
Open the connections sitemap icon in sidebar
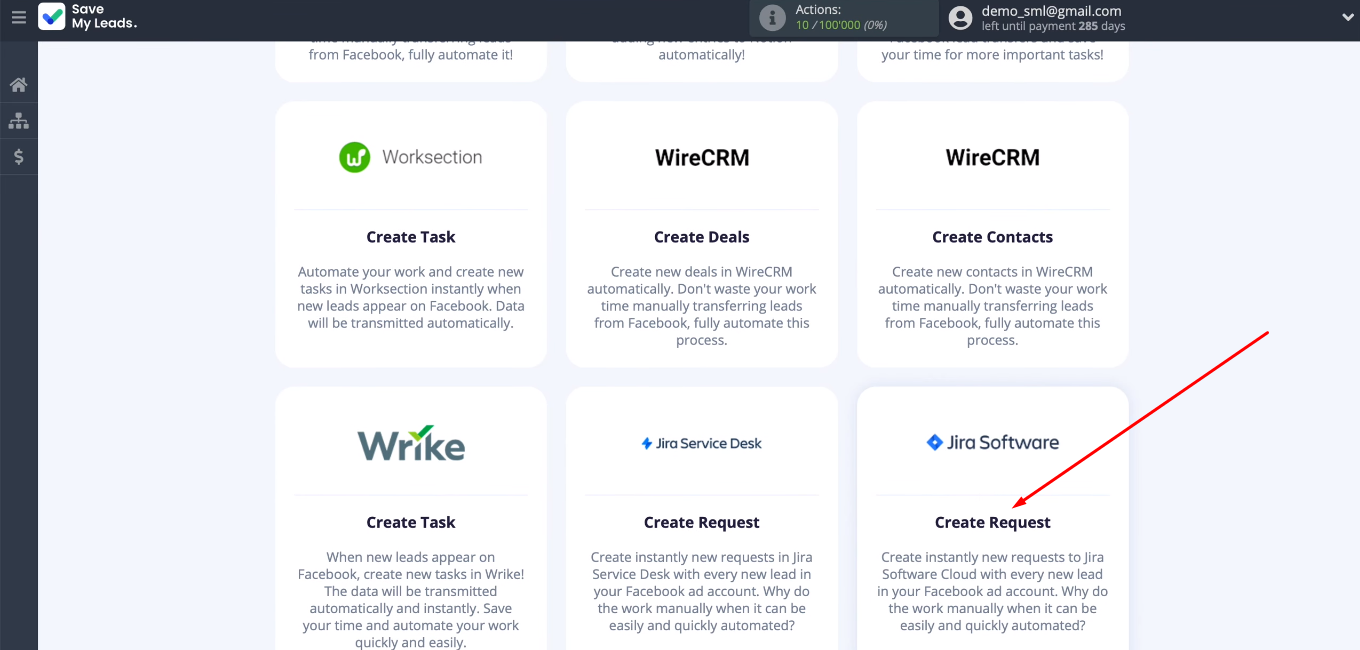(18, 121)
